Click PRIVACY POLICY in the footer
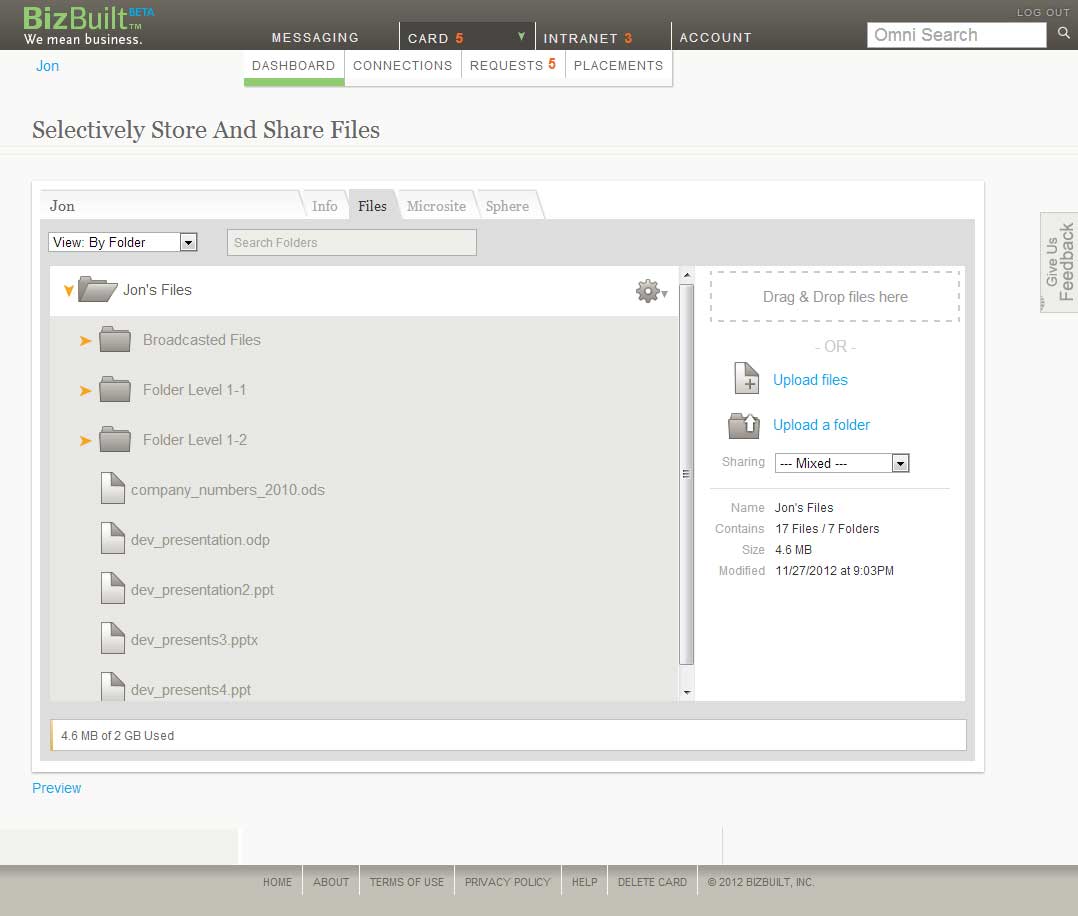The image size is (1078, 916). coord(507,882)
